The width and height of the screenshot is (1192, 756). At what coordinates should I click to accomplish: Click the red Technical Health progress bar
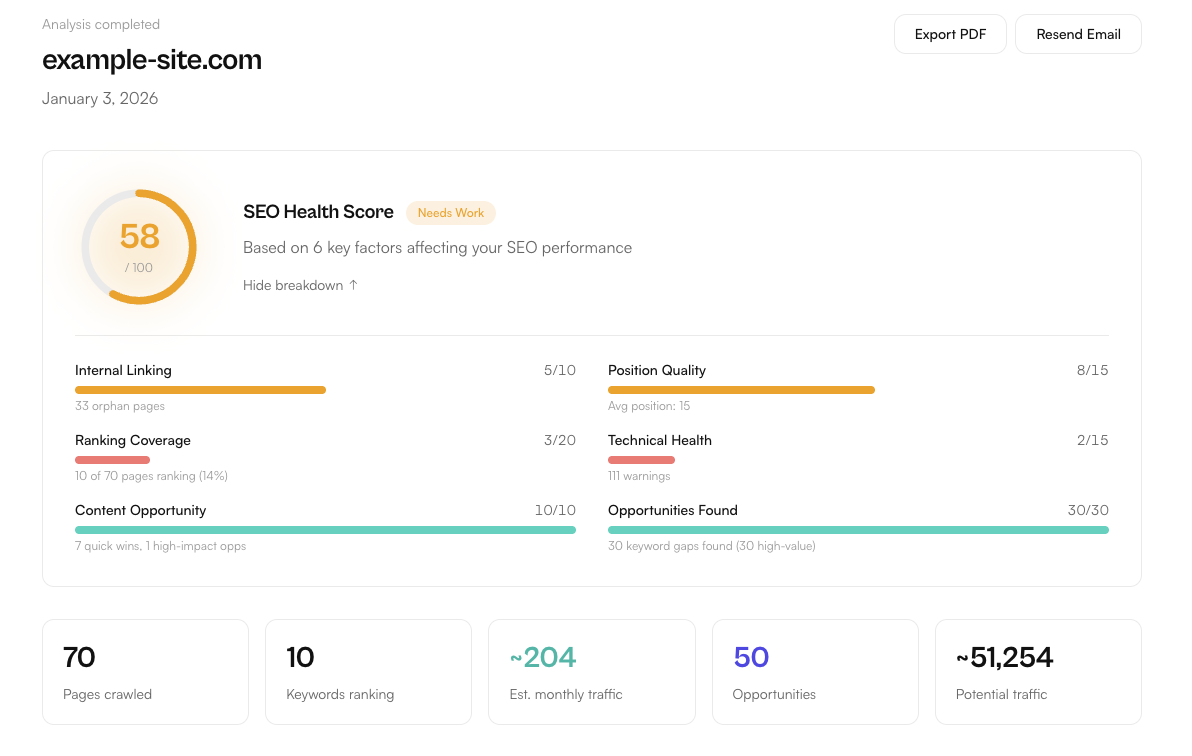tap(641, 460)
